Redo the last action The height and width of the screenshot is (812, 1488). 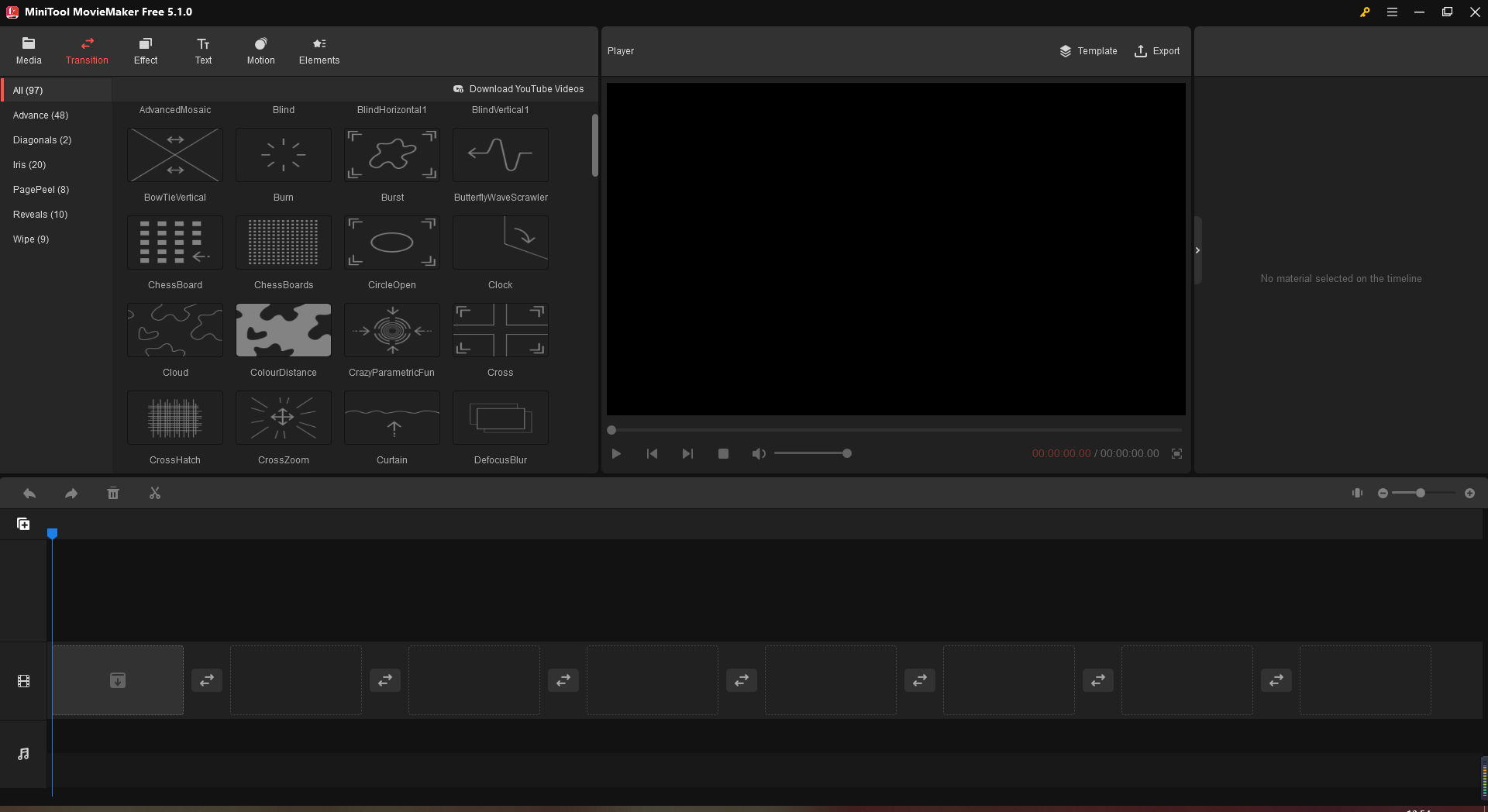pos(71,494)
